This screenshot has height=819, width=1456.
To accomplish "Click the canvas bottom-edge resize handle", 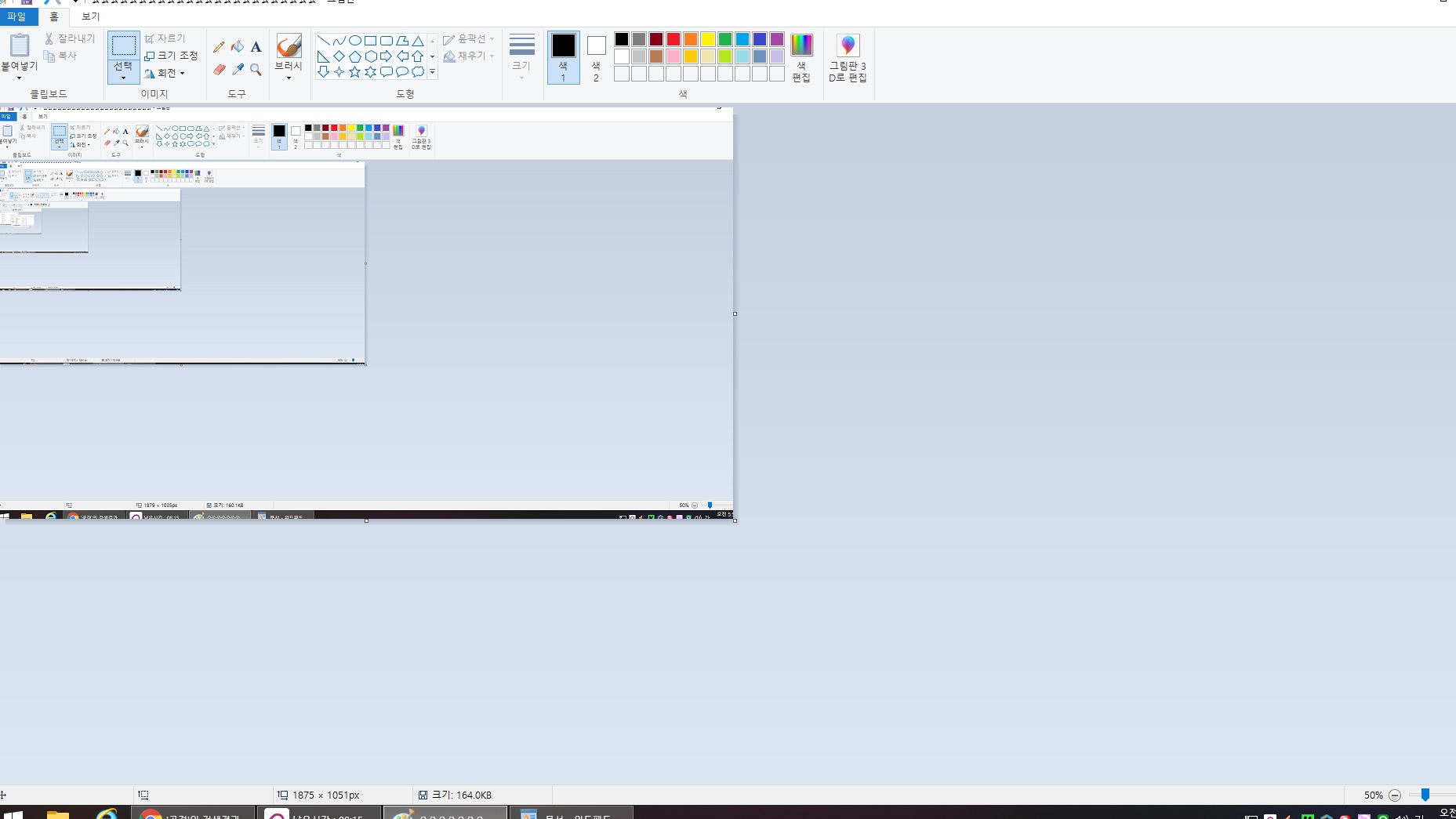I will tap(366, 520).
